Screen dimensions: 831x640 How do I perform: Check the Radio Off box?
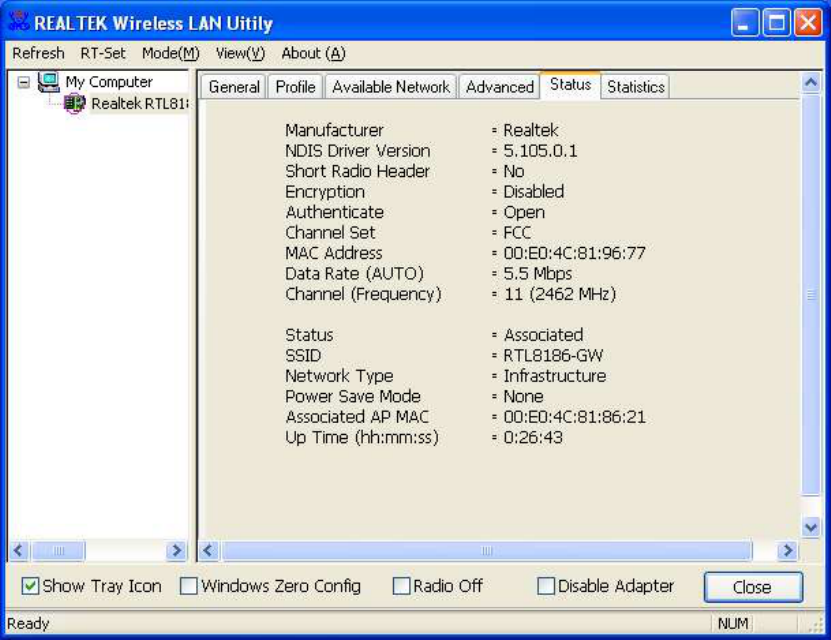(401, 586)
